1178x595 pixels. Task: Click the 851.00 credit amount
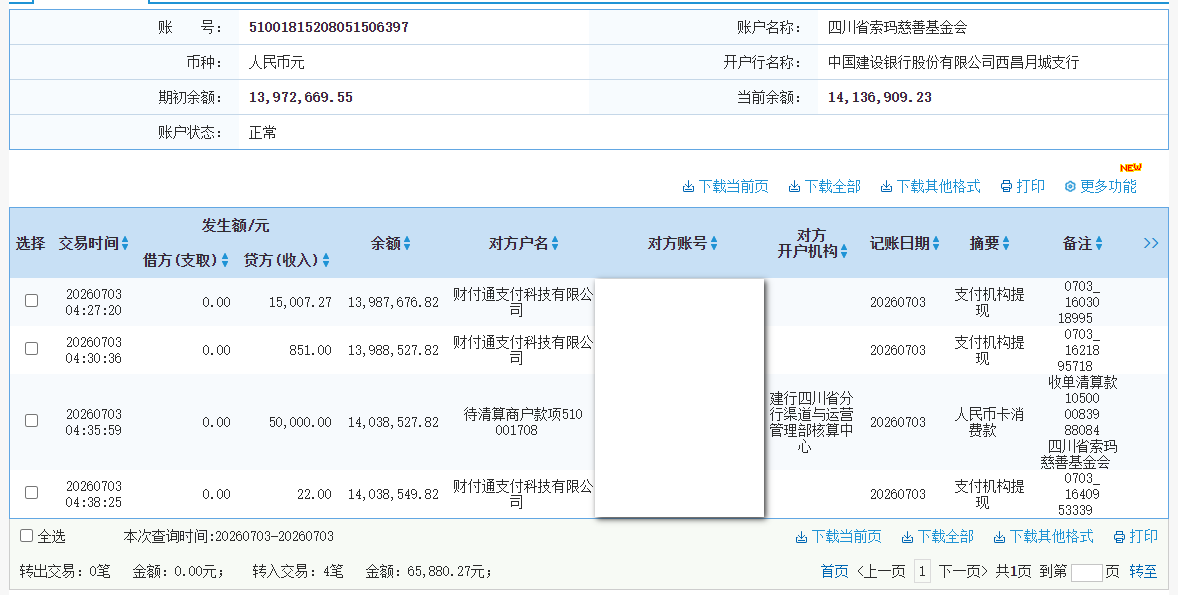(x=310, y=350)
